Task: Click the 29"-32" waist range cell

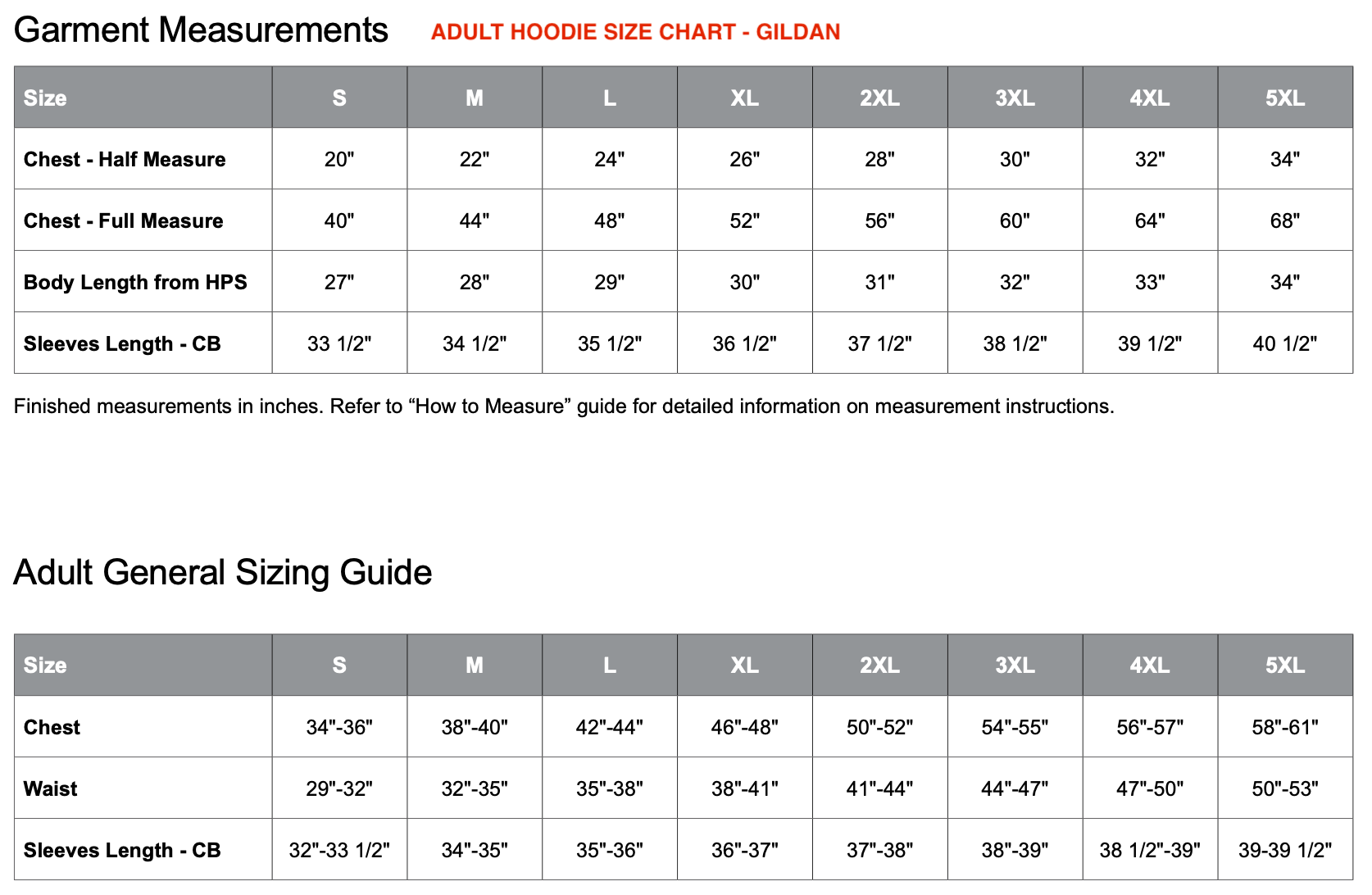Action: (x=339, y=788)
